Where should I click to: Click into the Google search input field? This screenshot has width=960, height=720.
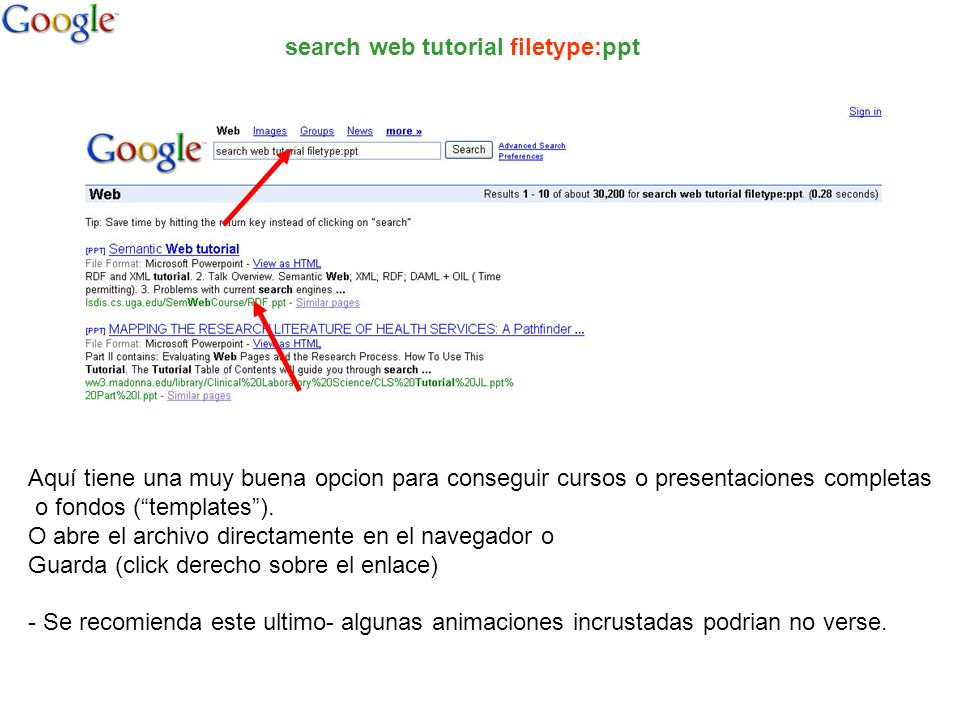327,151
